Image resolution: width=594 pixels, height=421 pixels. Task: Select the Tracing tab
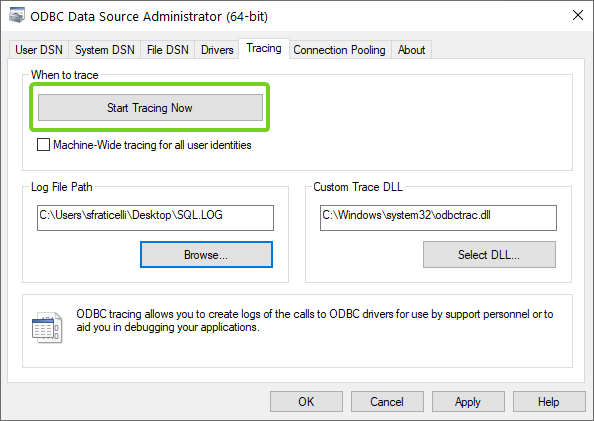point(264,48)
